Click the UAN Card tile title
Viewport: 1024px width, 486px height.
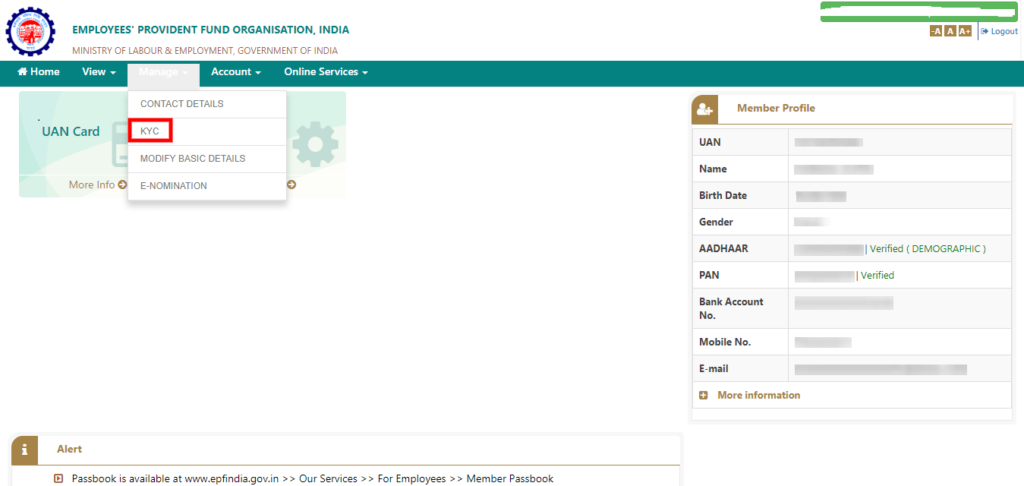click(71, 131)
